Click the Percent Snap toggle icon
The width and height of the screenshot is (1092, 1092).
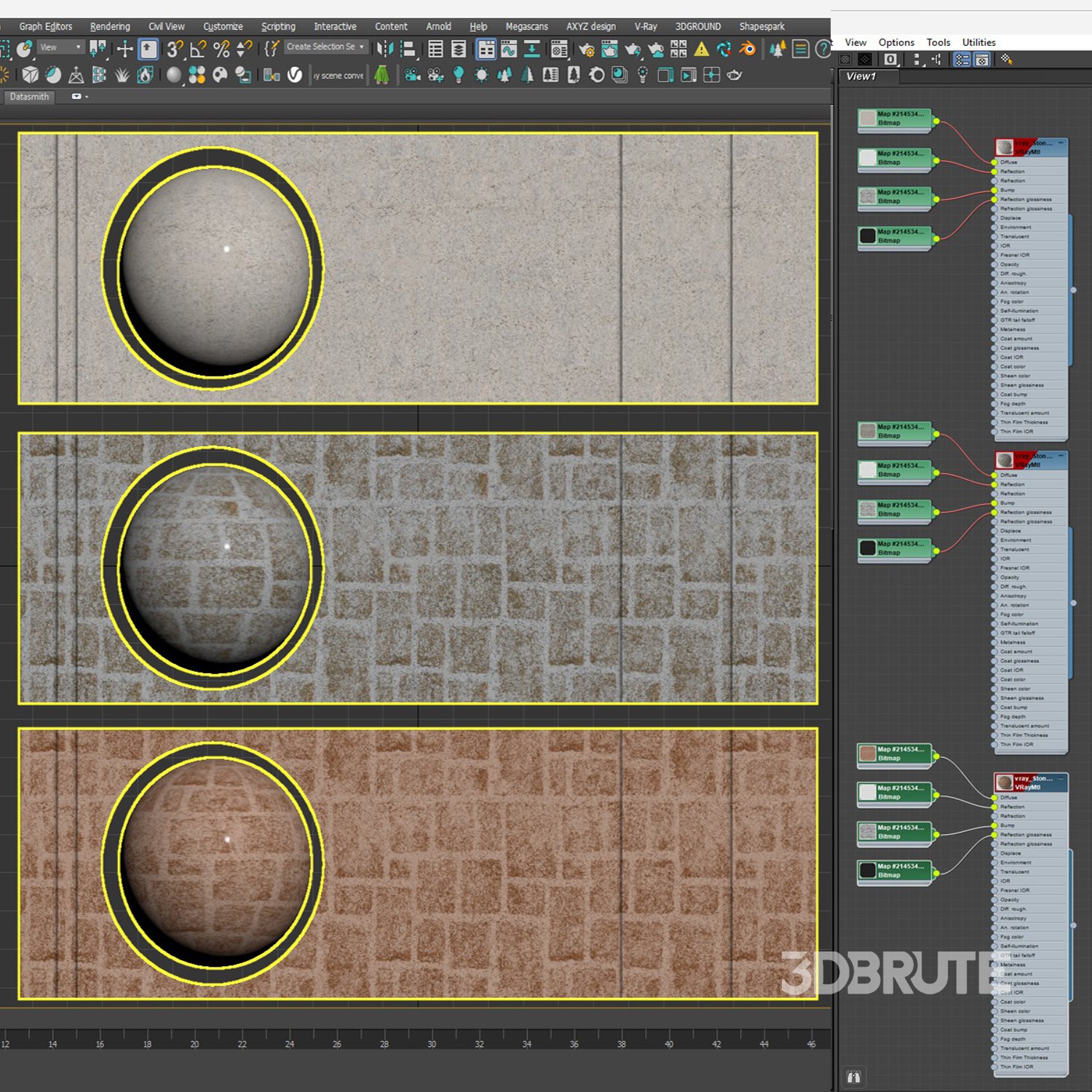coord(221,49)
